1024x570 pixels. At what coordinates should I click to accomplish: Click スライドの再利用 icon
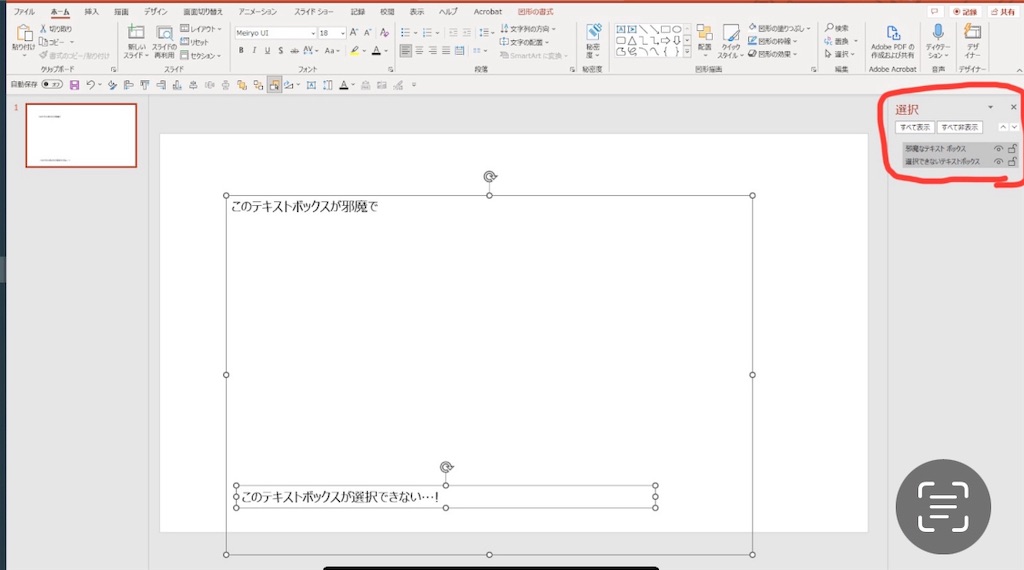pyautogui.click(x=165, y=33)
